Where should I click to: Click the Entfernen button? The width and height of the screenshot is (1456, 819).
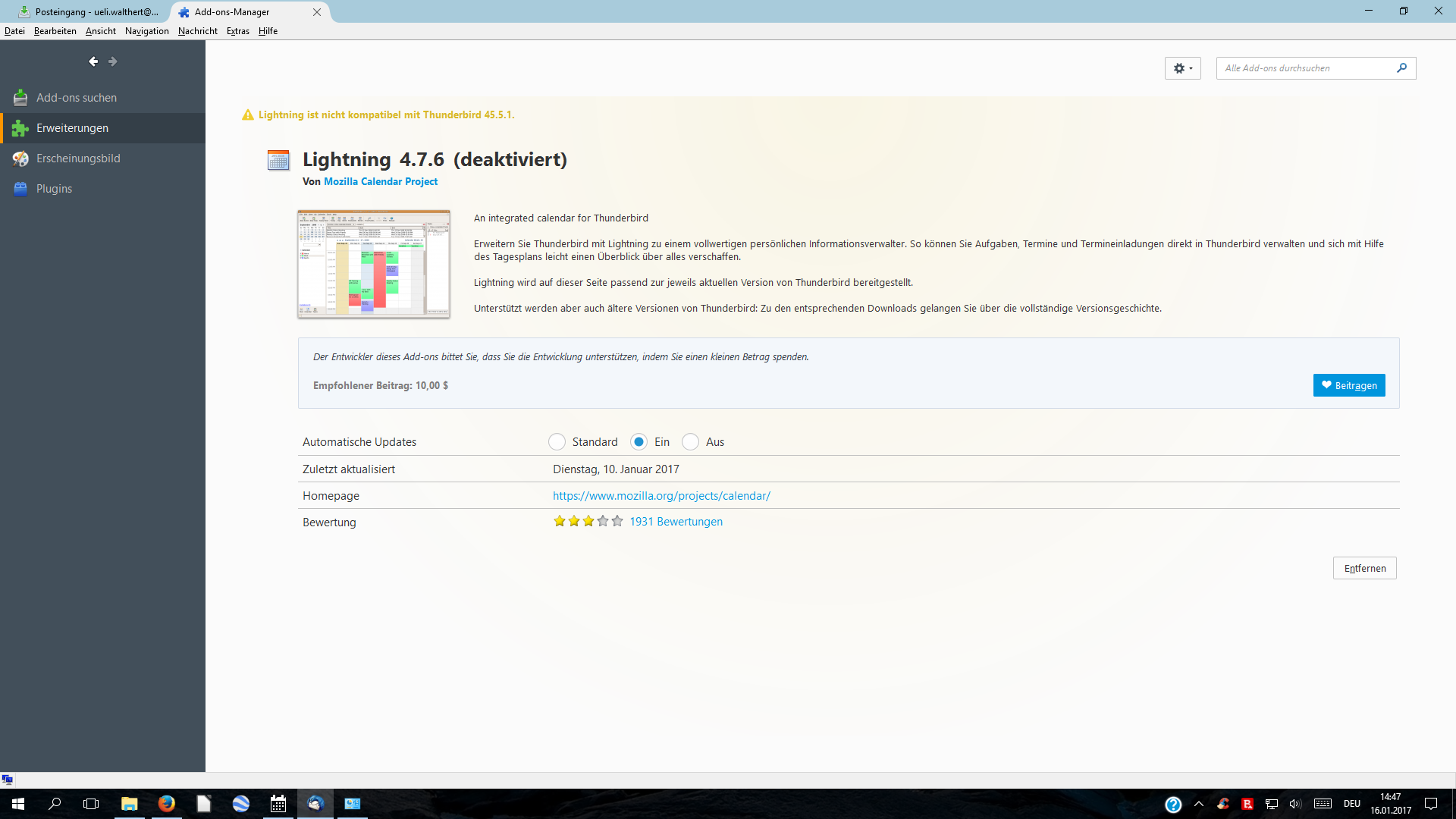point(1364,568)
